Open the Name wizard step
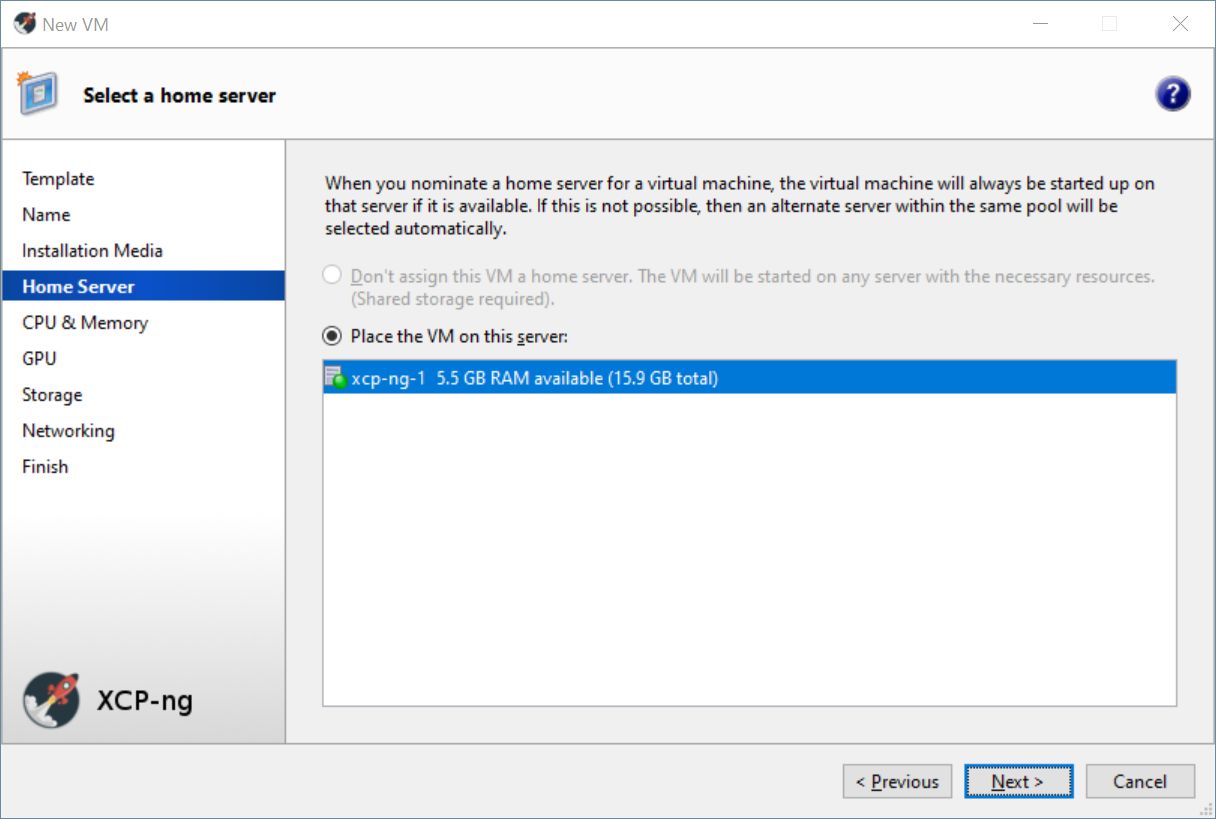1216x819 pixels. pos(46,215)
